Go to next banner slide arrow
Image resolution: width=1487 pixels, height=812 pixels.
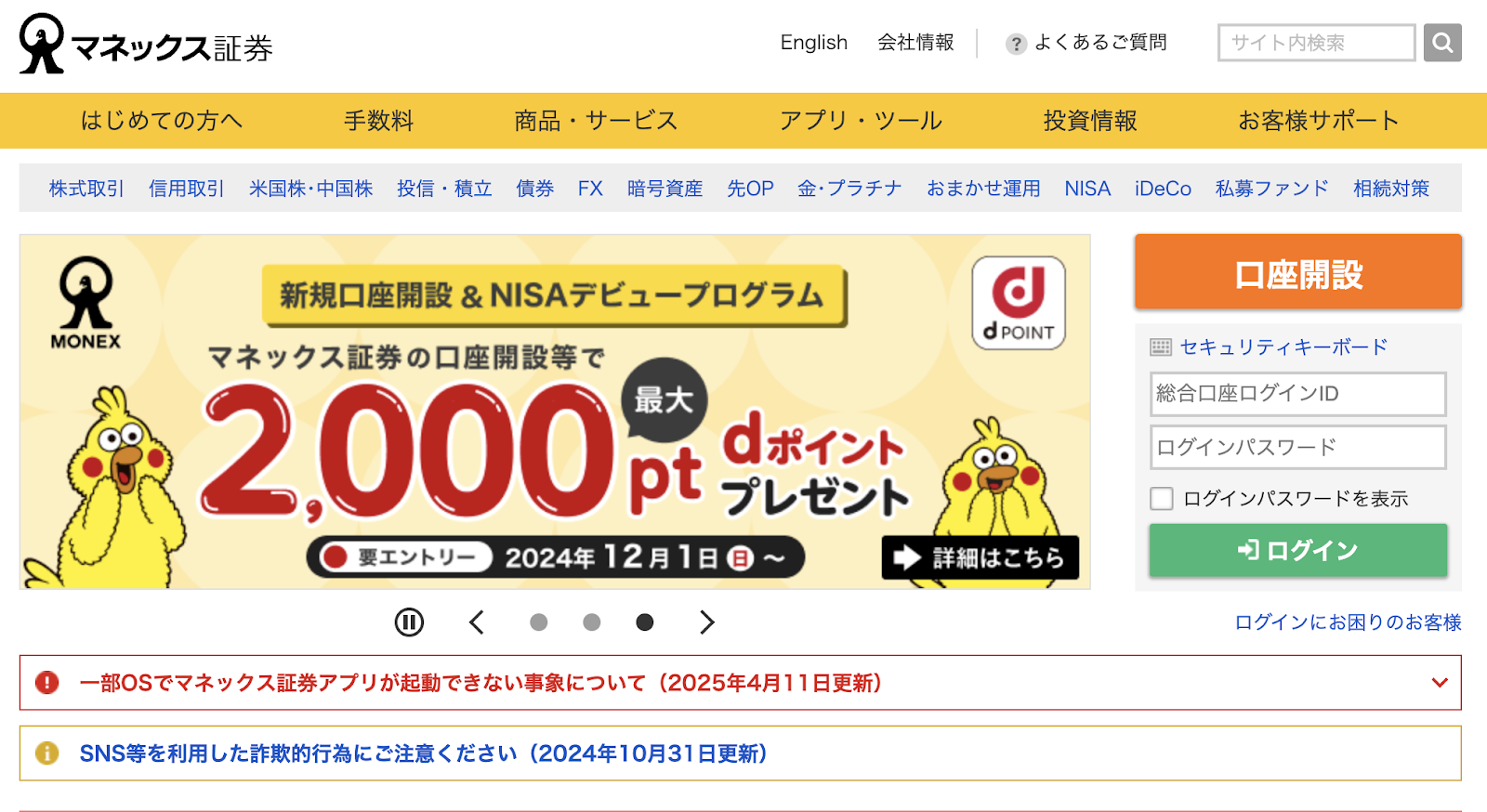707,622
